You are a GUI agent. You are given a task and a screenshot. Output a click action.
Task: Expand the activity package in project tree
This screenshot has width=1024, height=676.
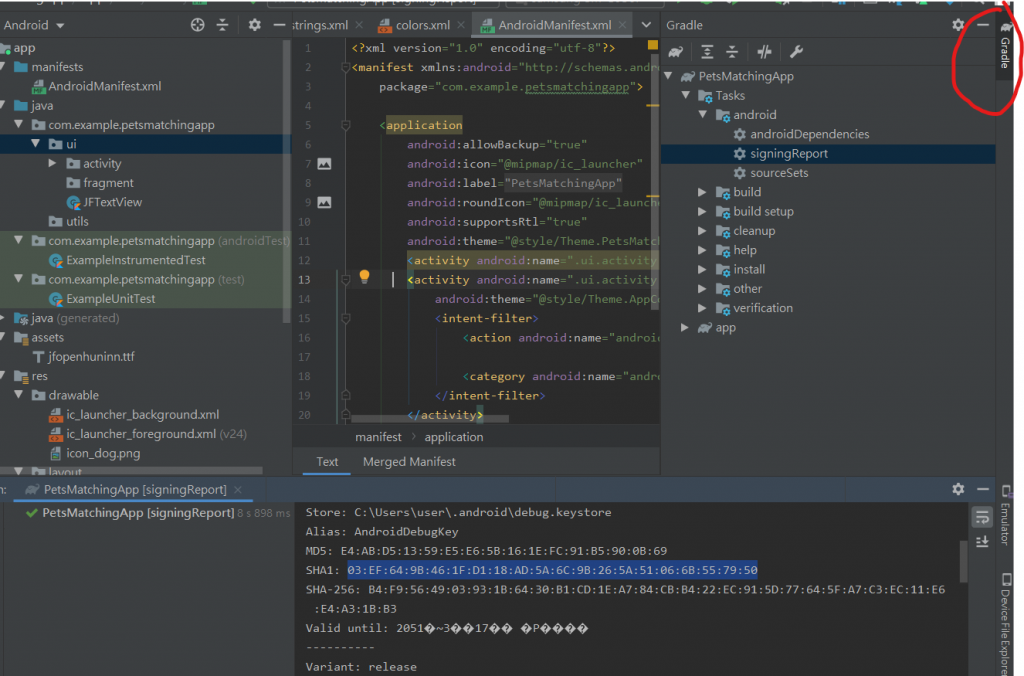pyautogui.click(x=52, y=163)
